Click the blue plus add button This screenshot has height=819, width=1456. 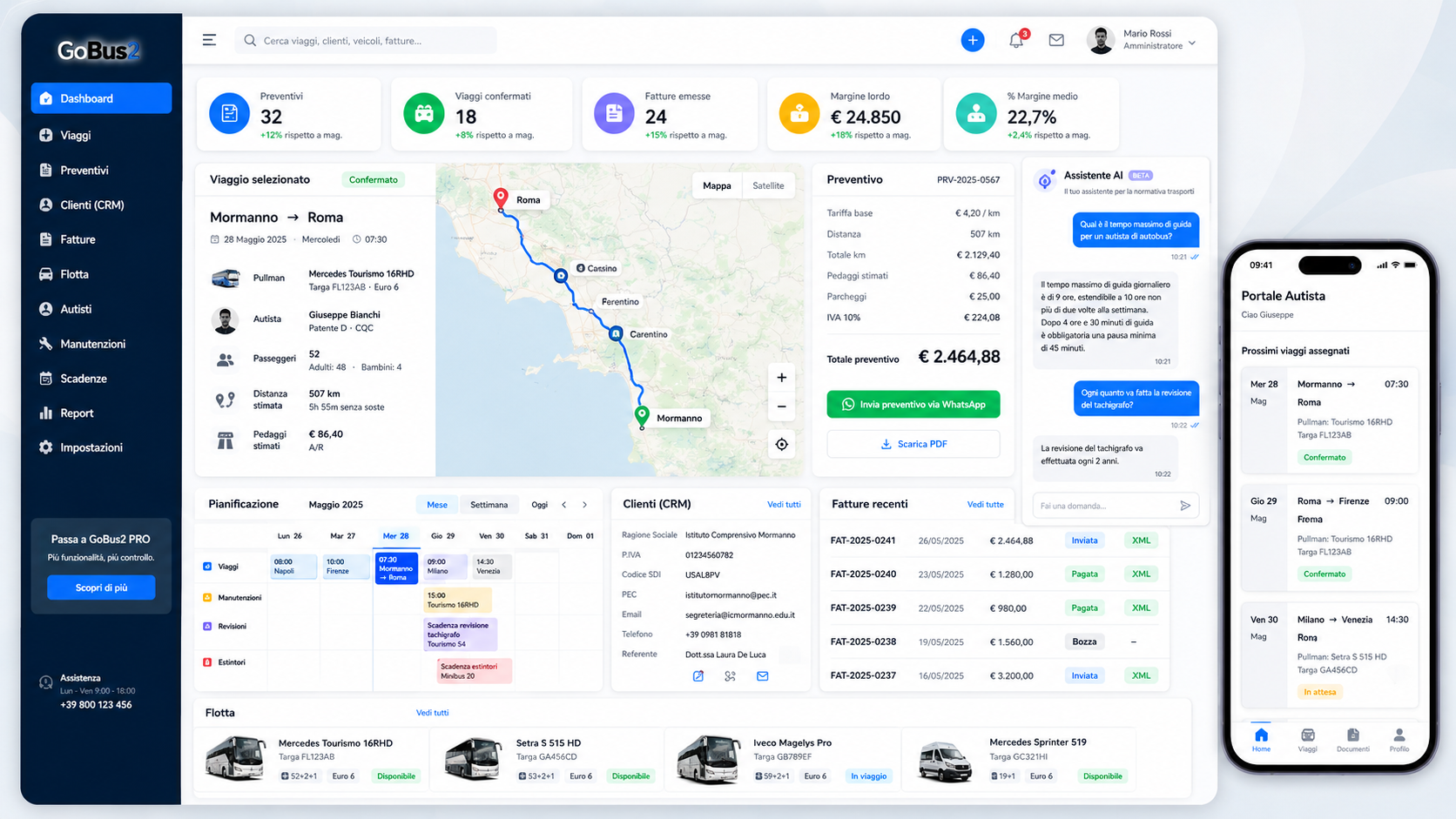[973, 40]
